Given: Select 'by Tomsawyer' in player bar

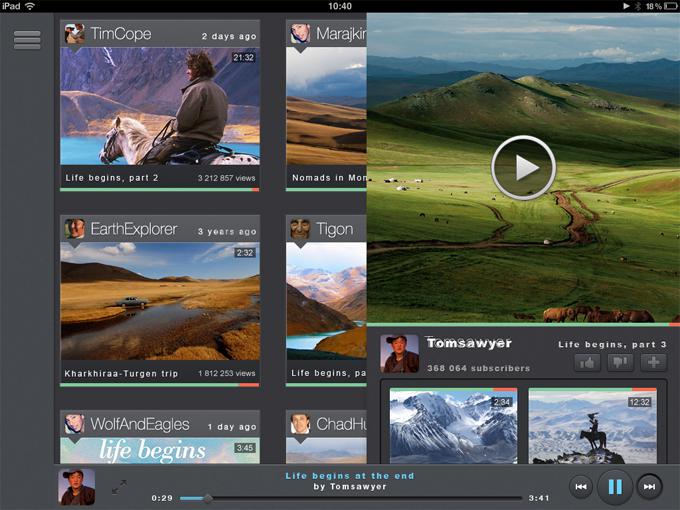Looking at the screenshot, I should [x=350, y=487].
